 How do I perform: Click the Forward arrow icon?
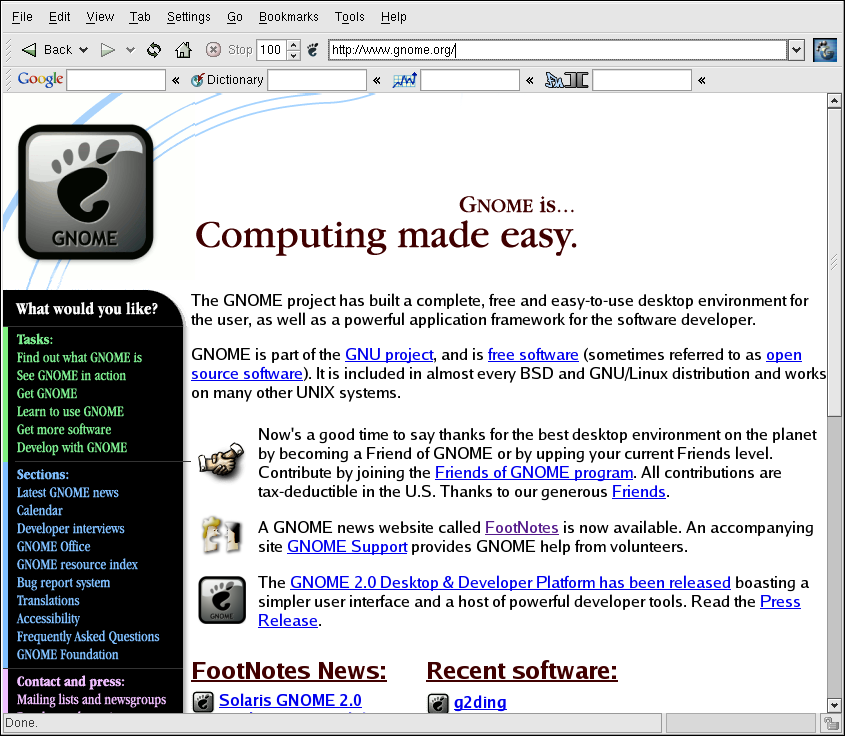pyautogui.click(x=108, y=49)
